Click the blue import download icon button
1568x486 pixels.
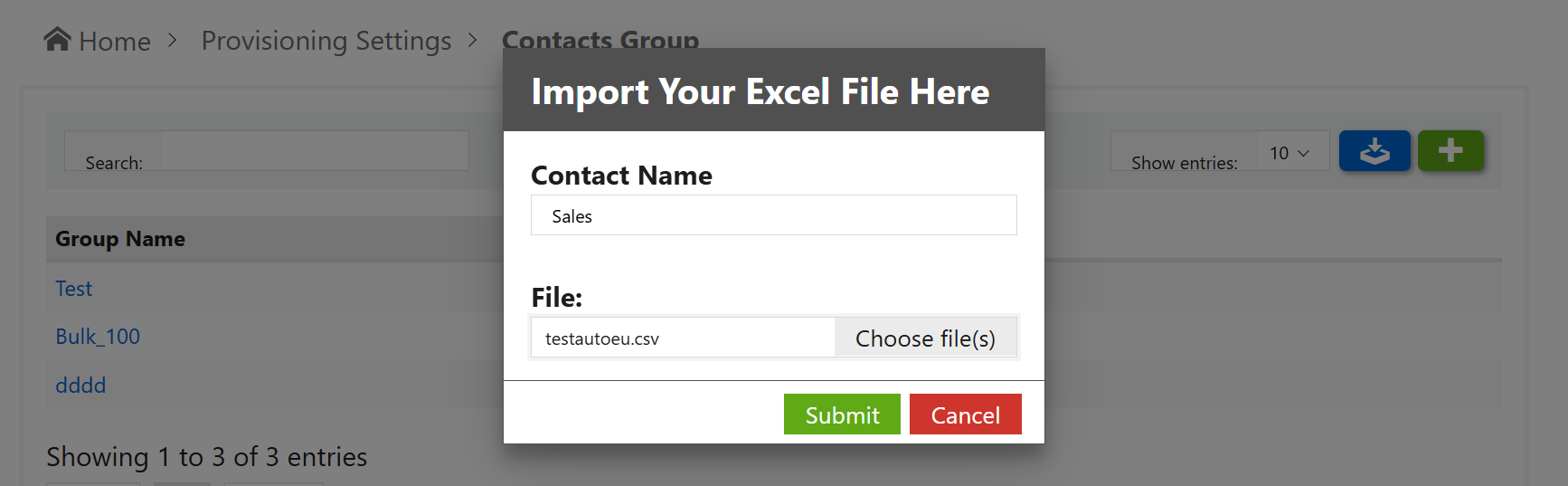click(x=1374, y=150)
